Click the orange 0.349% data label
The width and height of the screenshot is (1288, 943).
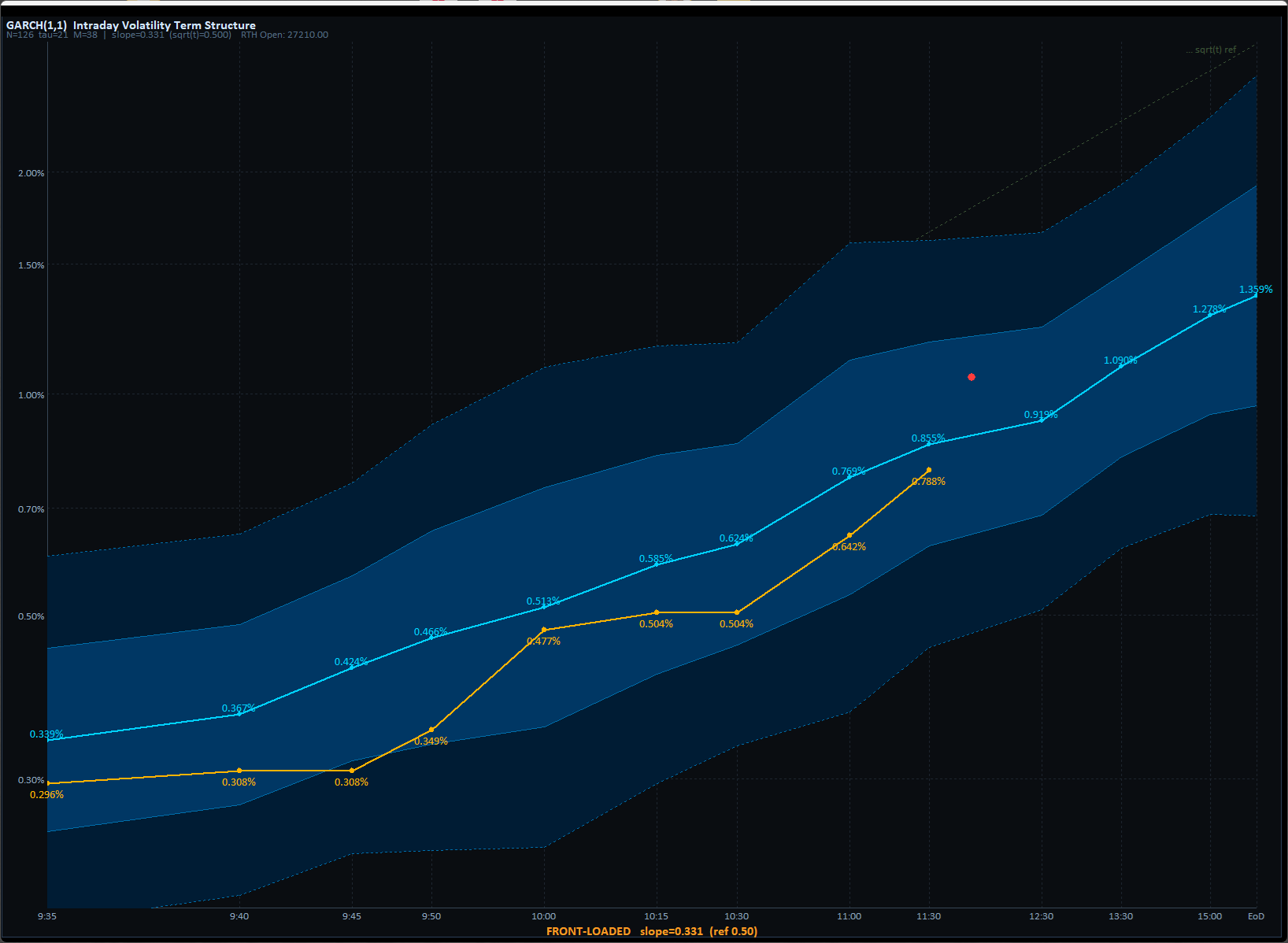(431, 741)
